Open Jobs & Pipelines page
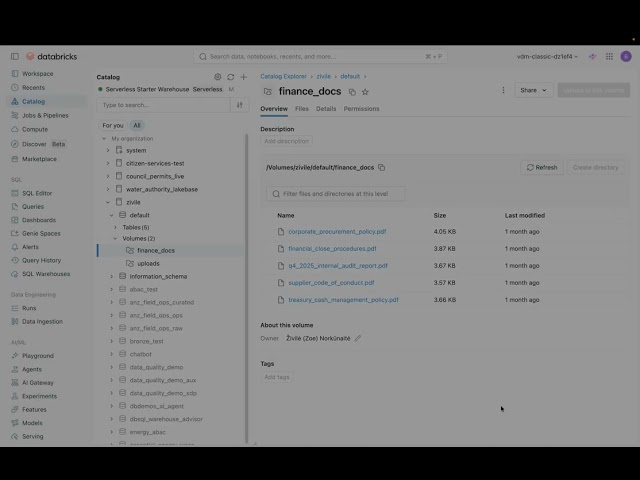The height and width of the screenshot is (480, 640). (x=45, y=115)
